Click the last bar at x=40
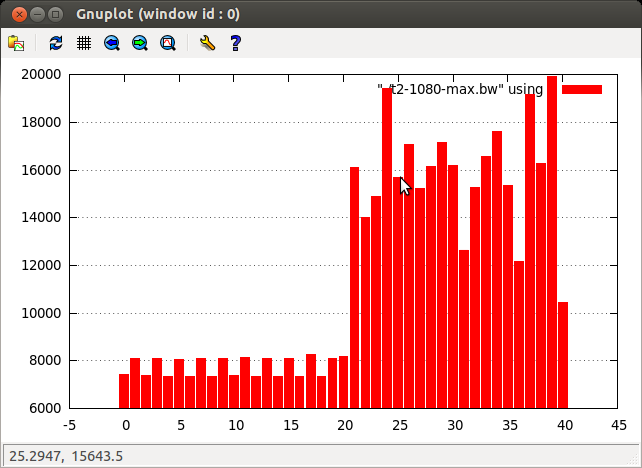 point(563,355)
